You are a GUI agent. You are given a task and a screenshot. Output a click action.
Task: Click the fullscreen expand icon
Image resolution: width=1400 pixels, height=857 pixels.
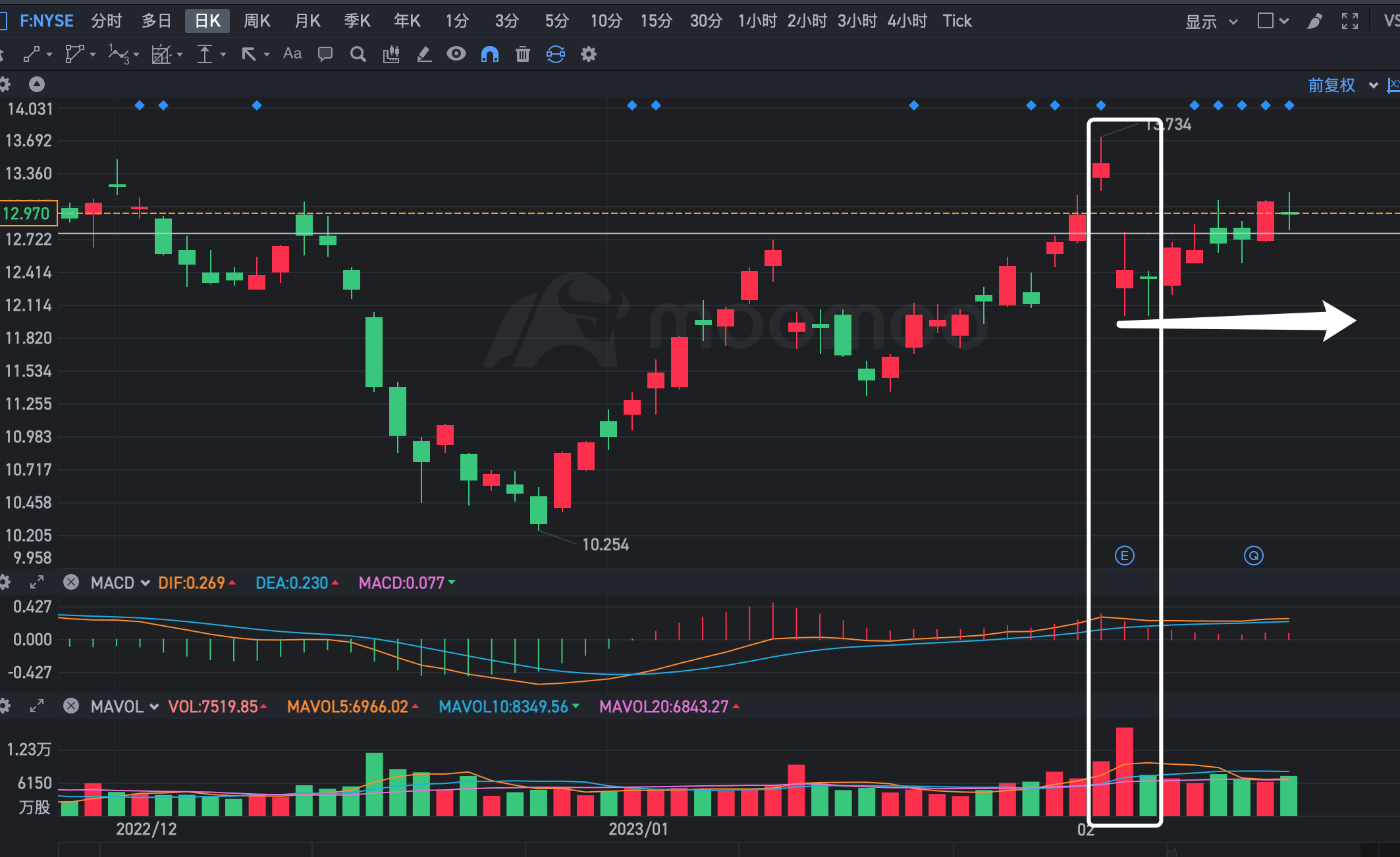click(x=1350, y=21)
